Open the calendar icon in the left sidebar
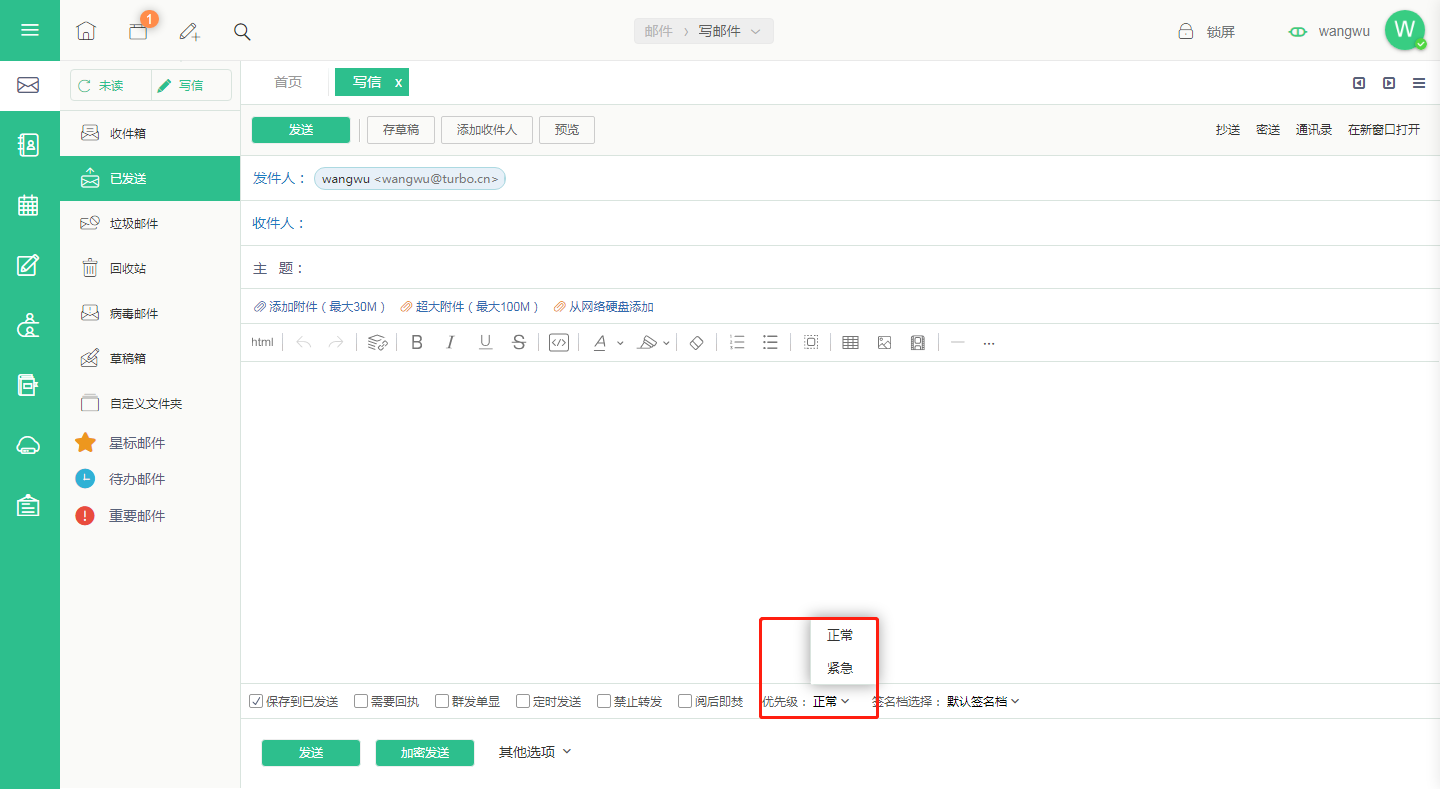The height and width of the screenshot is (789, 1440). click(x=29, y=206)
